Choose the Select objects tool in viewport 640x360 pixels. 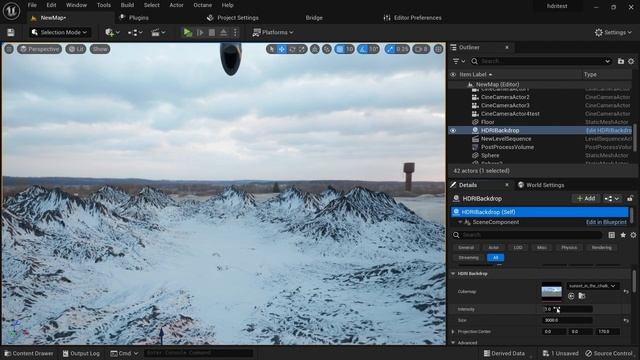coord(272,49)
